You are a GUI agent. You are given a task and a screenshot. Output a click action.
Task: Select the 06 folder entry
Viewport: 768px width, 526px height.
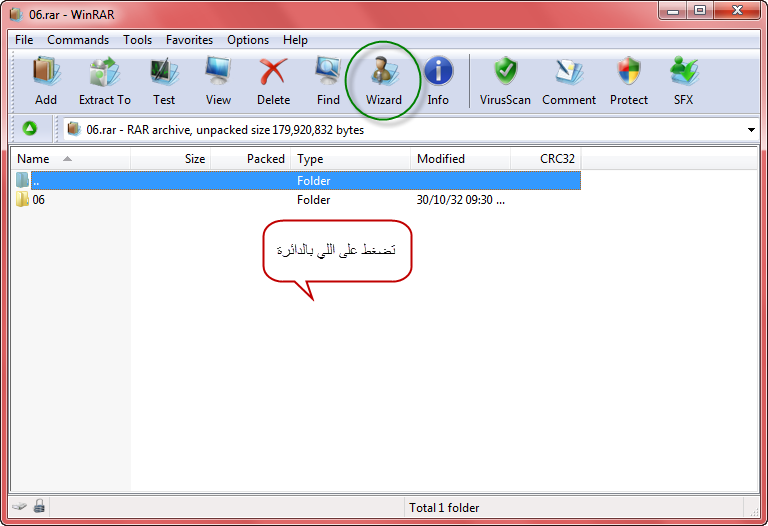click(38, 200)
